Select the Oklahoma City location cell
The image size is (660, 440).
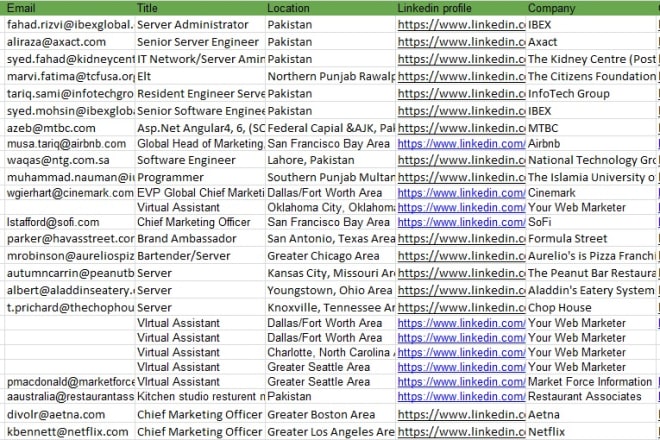(330, 207)
